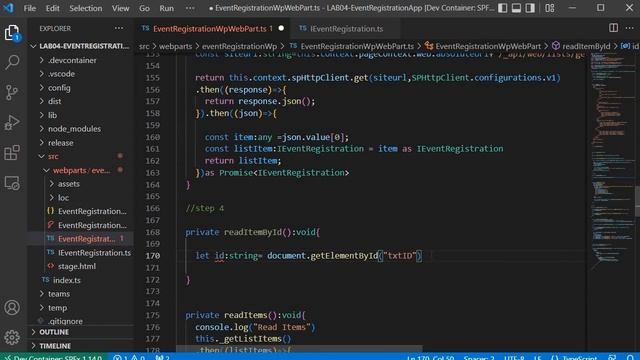
Task: Open the Go menu
Action: tap(144, 8)
